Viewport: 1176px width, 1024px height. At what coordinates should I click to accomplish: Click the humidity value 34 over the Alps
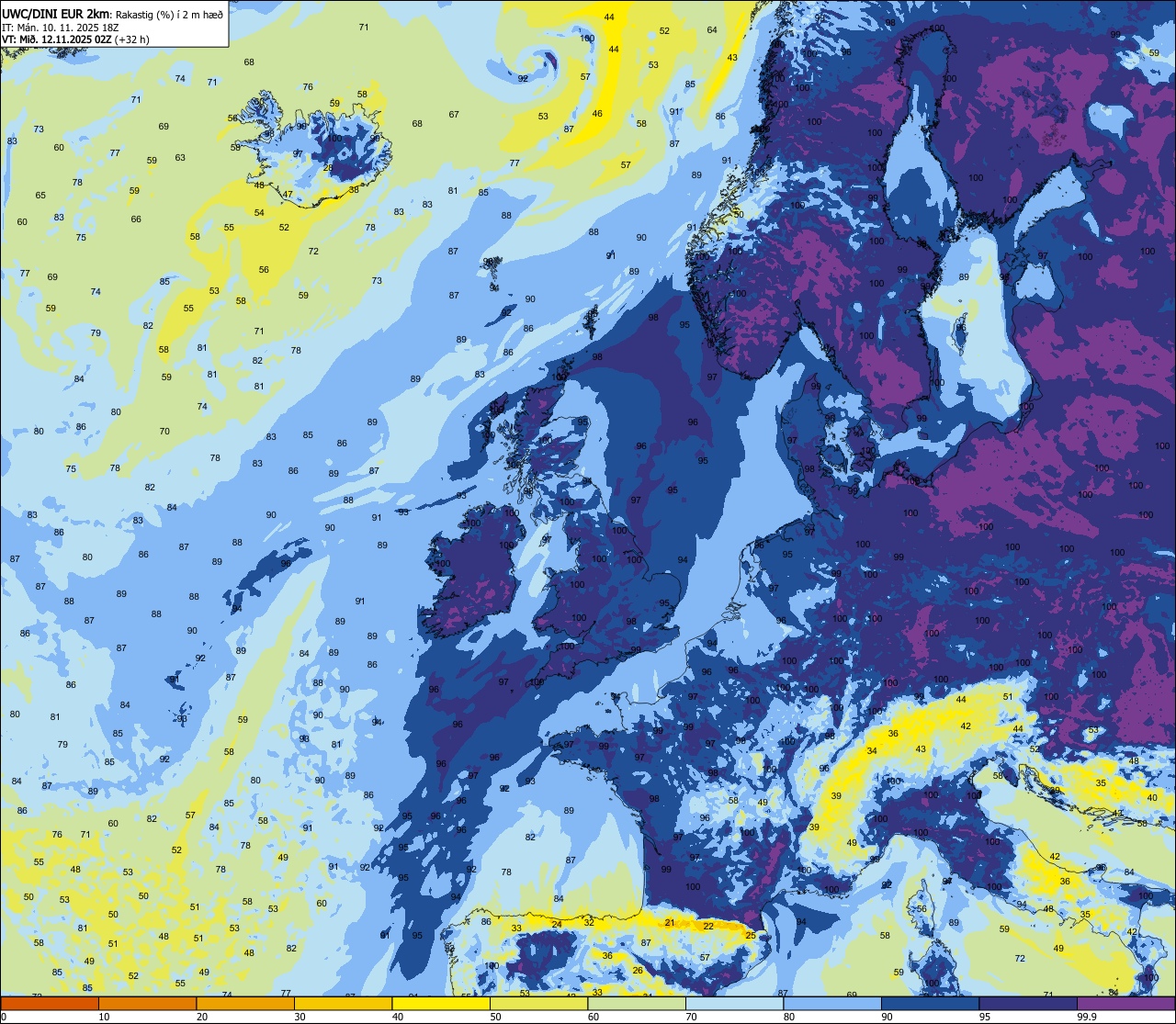point(872,751)
